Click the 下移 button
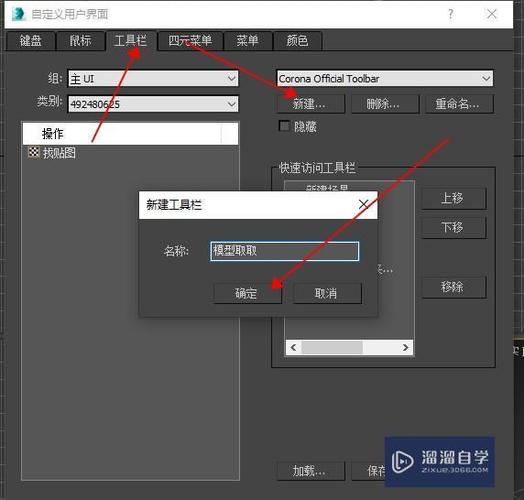The height and width of the screenshot is (500, 524). (453, 228)
